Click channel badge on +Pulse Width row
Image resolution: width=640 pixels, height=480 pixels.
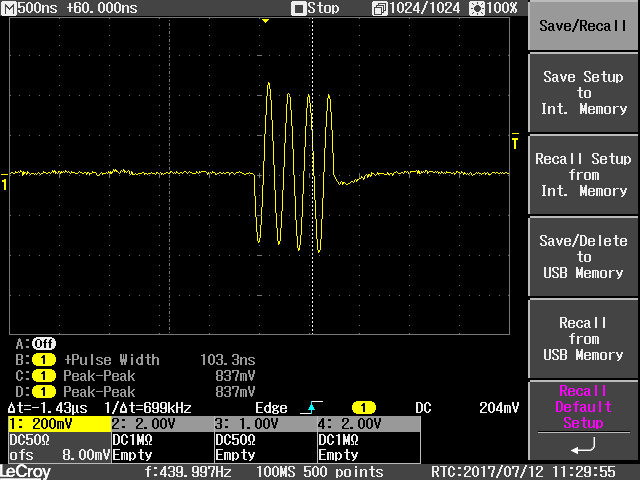click(44, 360)
